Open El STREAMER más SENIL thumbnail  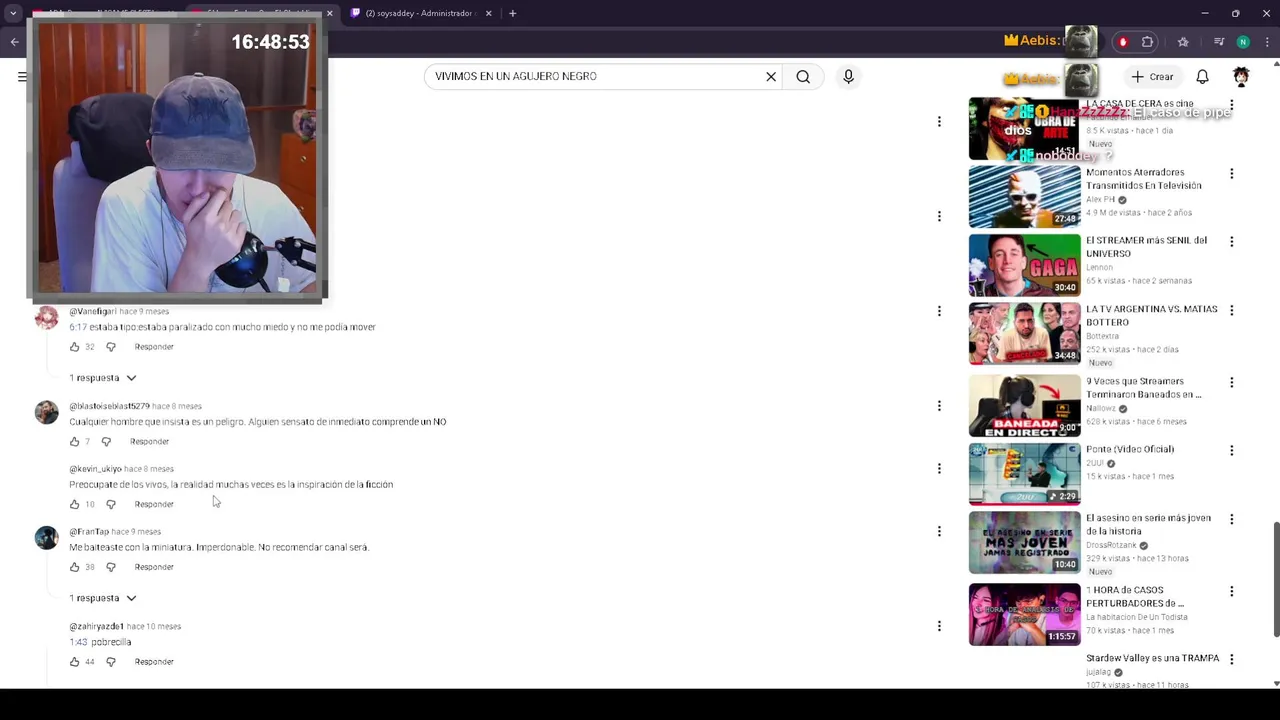1024,265
